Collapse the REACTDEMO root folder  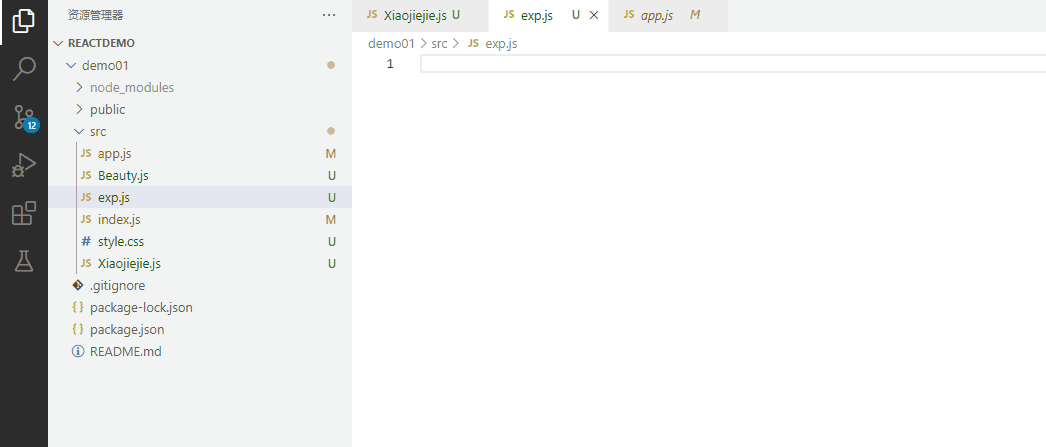pos(200,43)
